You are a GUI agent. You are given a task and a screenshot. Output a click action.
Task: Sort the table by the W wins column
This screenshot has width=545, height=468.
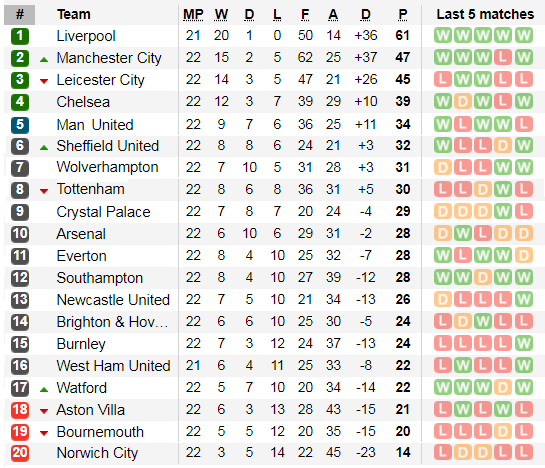click(x=221, y=15)
